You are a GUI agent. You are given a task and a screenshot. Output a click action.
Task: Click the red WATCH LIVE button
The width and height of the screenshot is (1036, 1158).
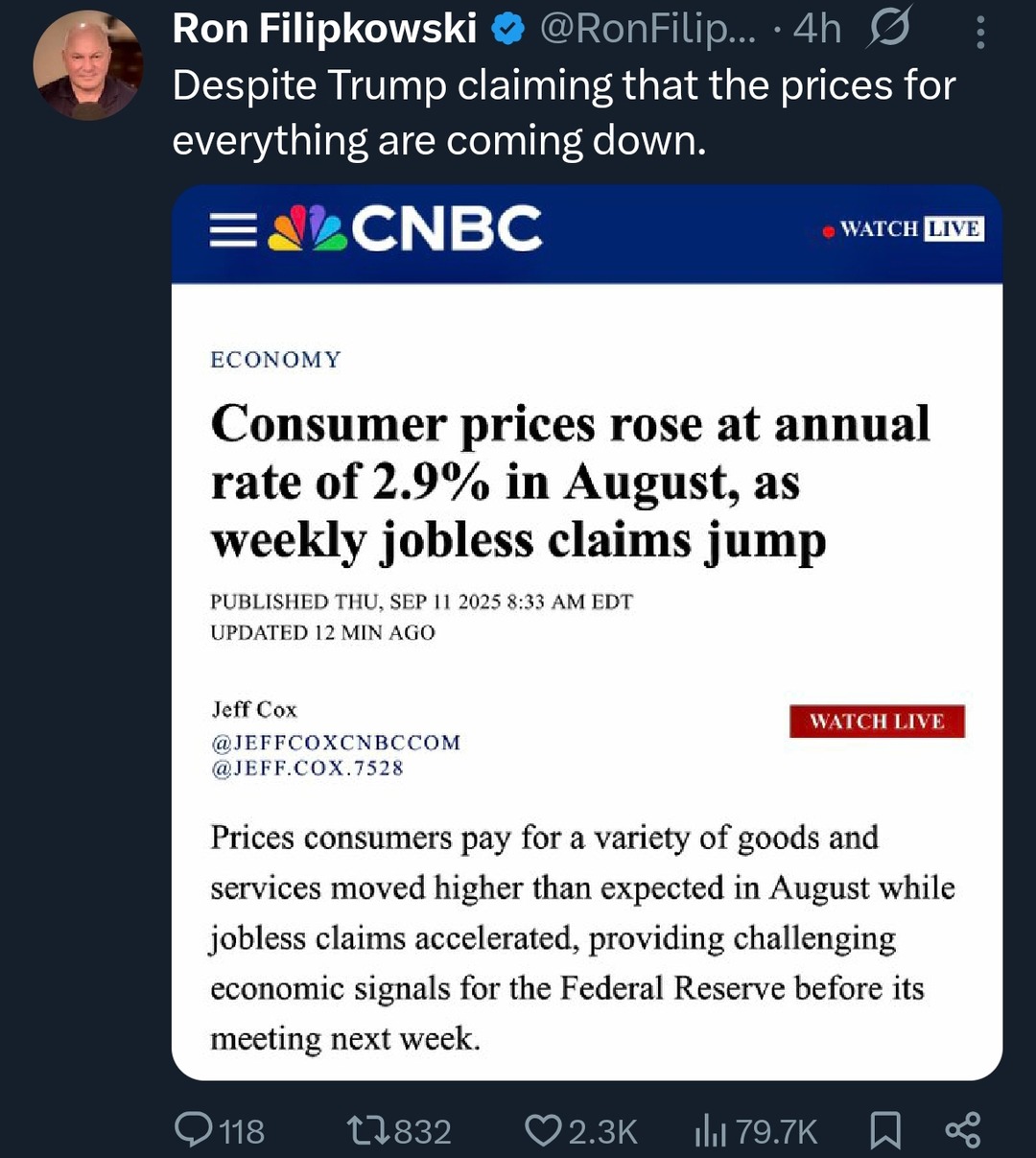(877, 721)
